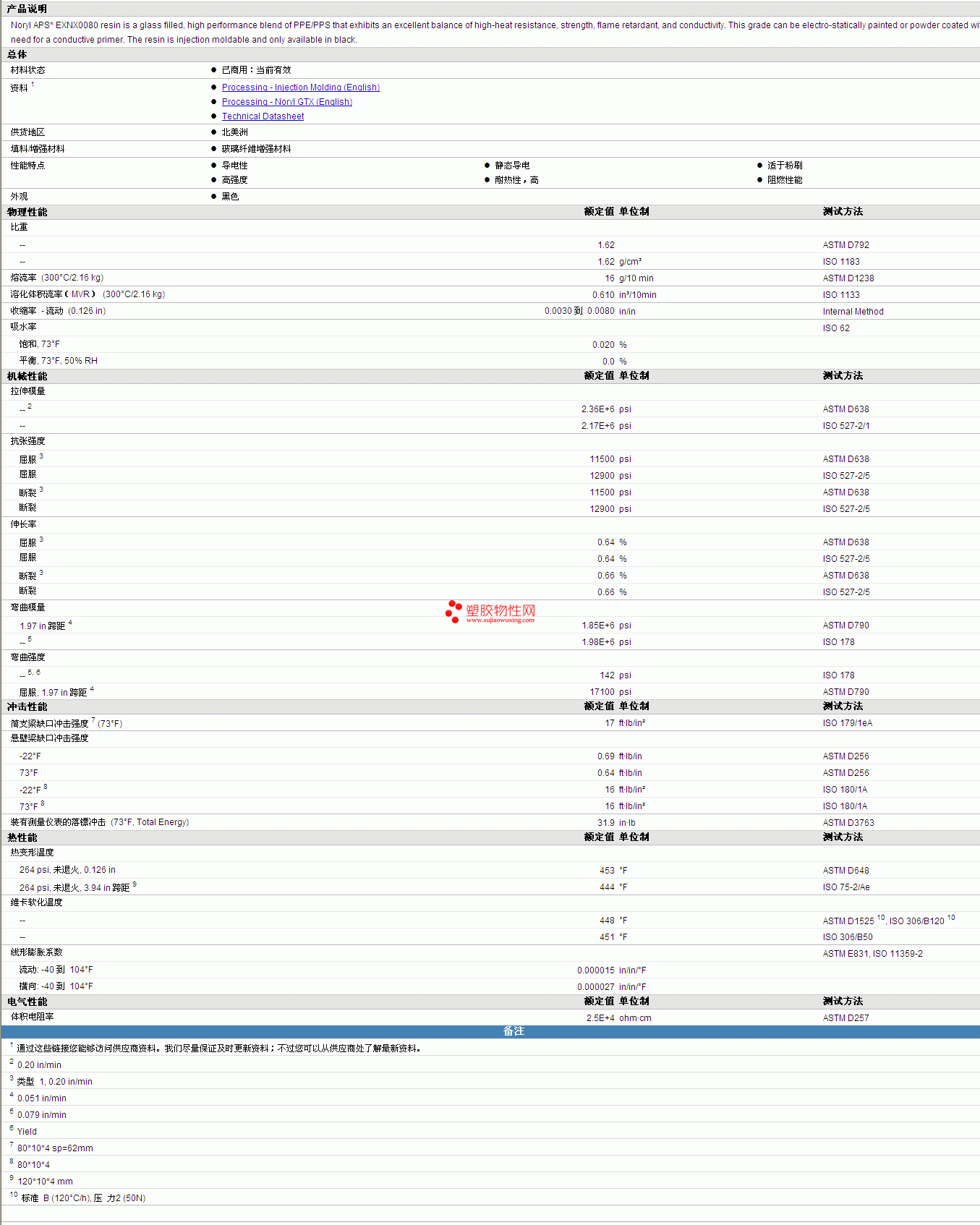980x1225 pixels.
Task: Select the 0.000015 flow expansion value
Action: click(x=596, y=970)
